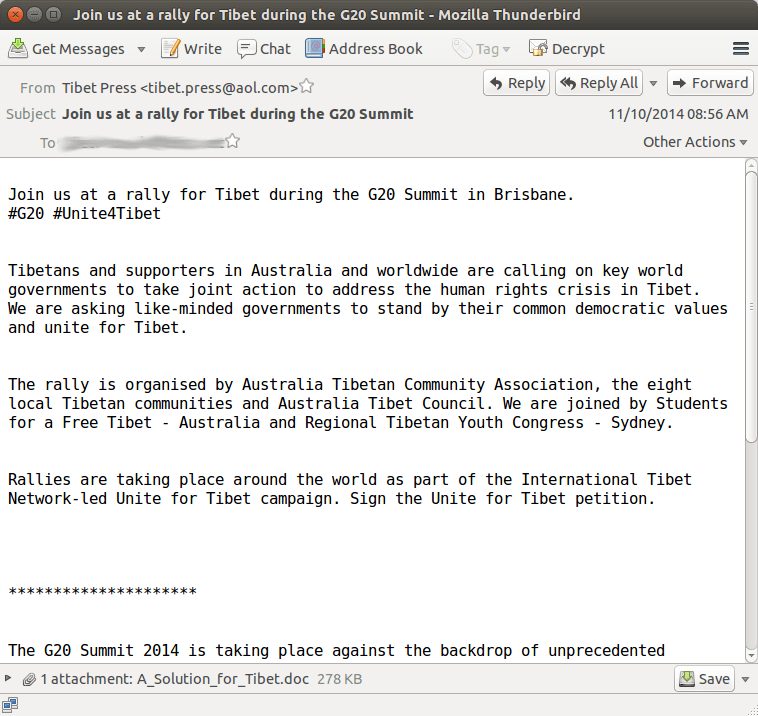The width and height of the screenshot is (758, 716).
Task: Open the hamburger application menu
Action: [x=741, y=49]
